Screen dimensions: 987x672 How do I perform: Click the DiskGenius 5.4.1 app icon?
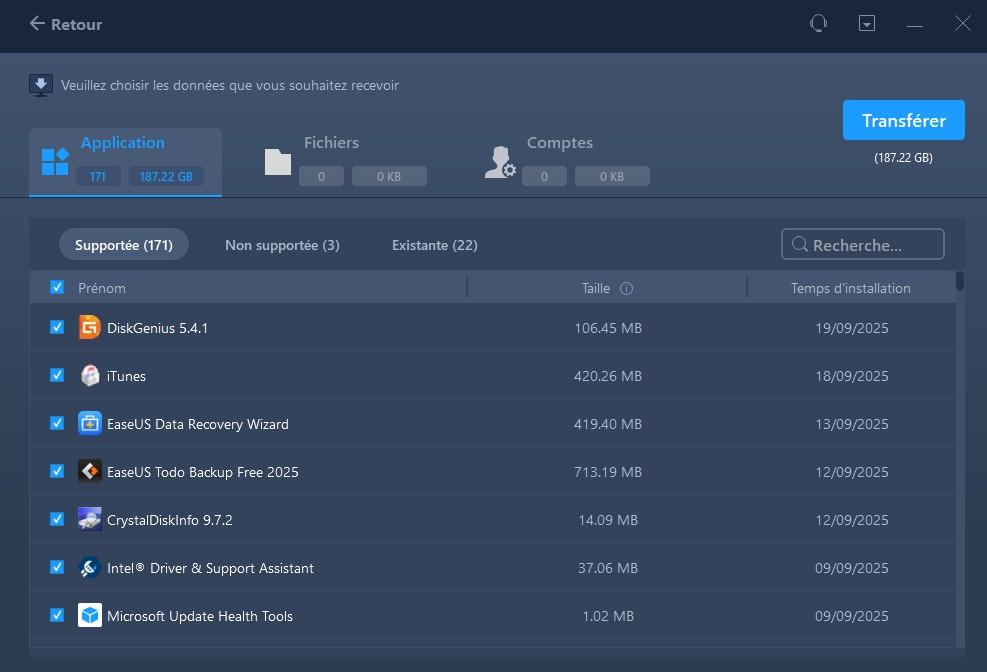pos(90,328)
